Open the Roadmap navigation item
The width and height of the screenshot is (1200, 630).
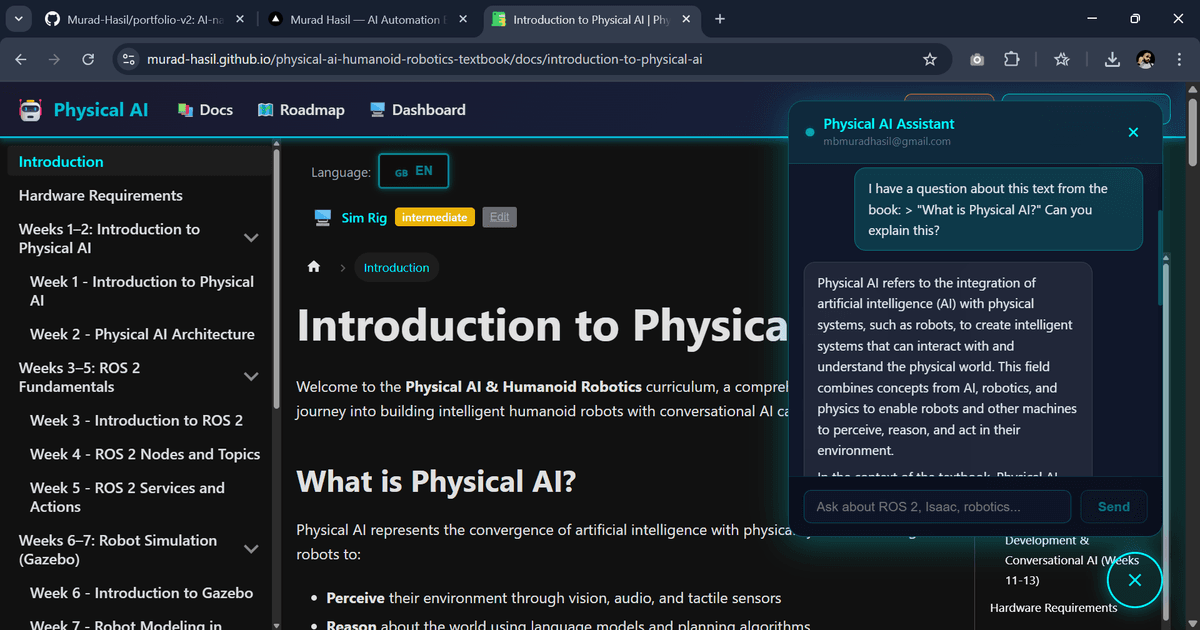coord(301,110)
